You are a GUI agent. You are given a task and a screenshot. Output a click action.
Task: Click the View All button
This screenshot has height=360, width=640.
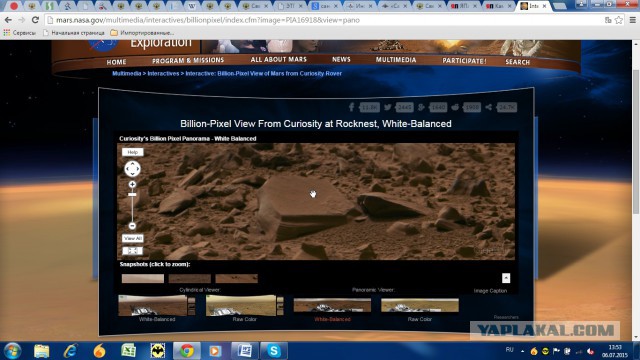coord(133,238)
